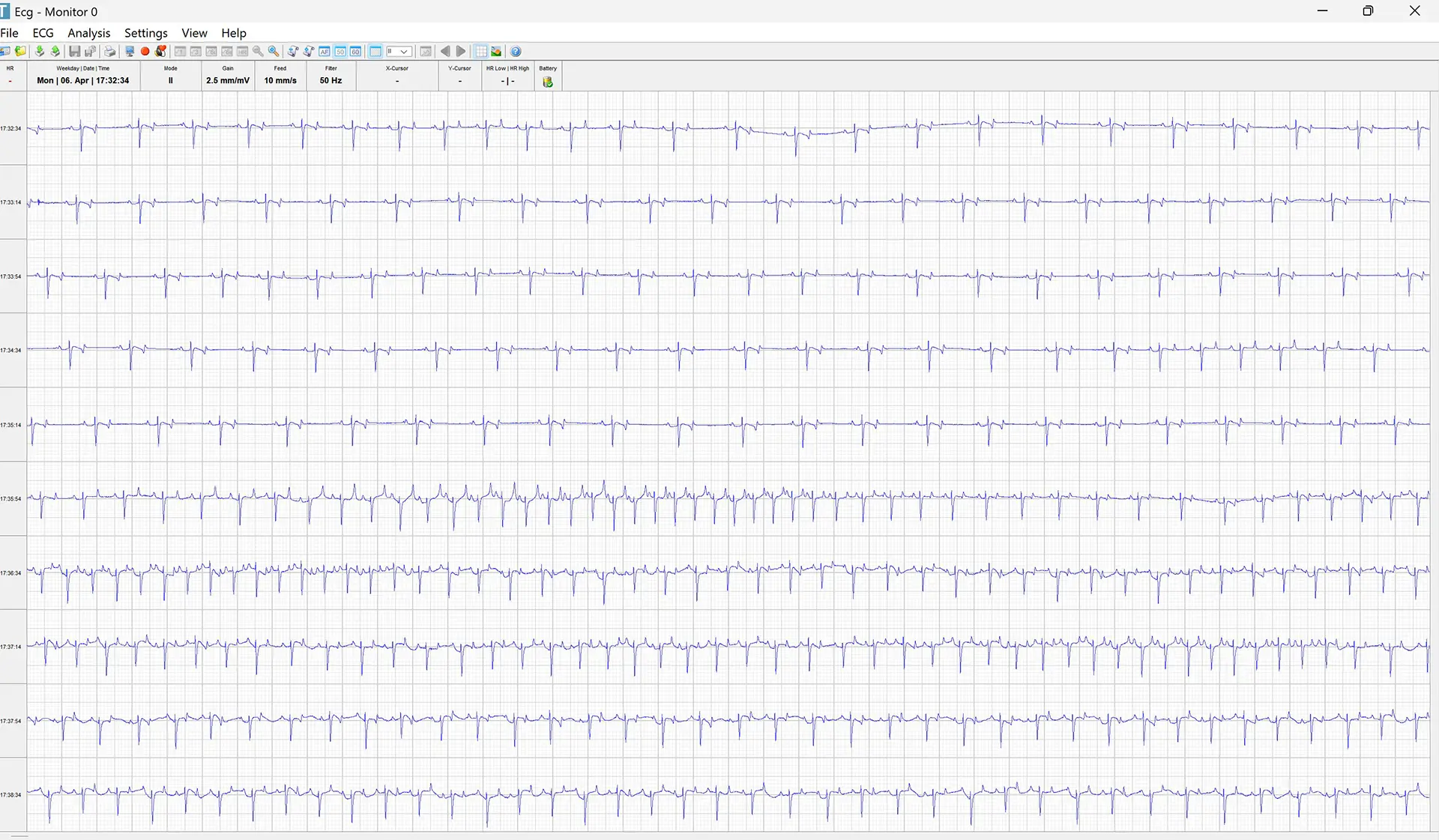
Task: Click the monitor display icon
Action: tap(130, 52)
